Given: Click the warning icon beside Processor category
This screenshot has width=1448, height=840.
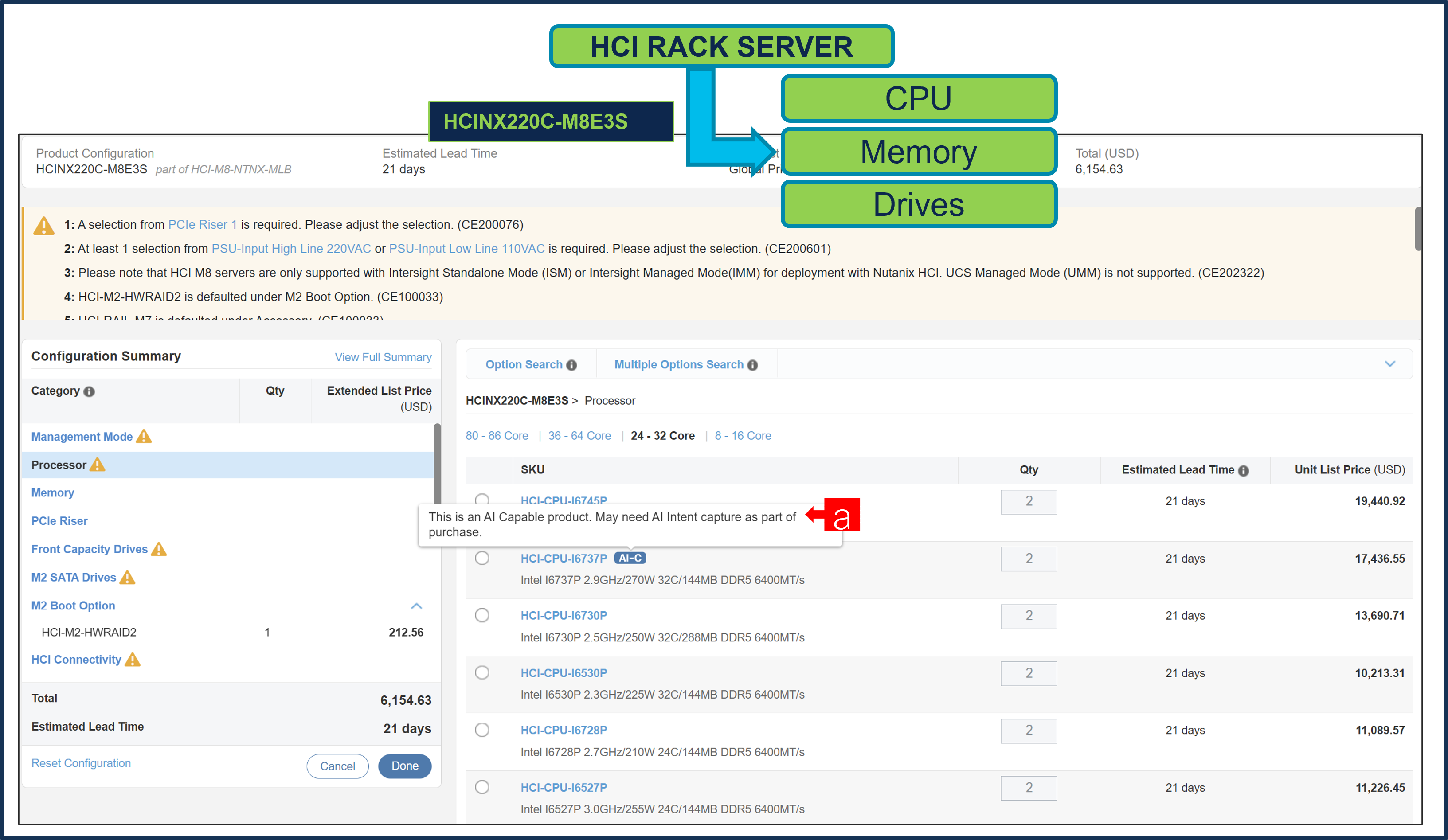Looking at the screenshot, I should (x=98, y=465).
